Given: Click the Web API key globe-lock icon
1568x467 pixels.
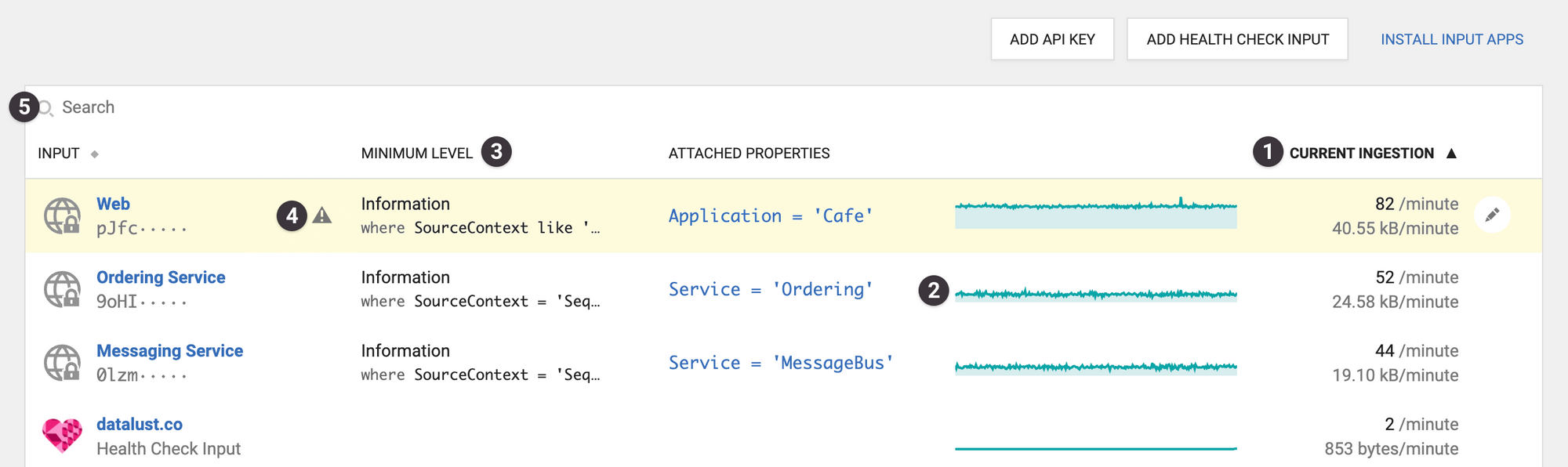Looking at the screenshot, I should 62,215.
